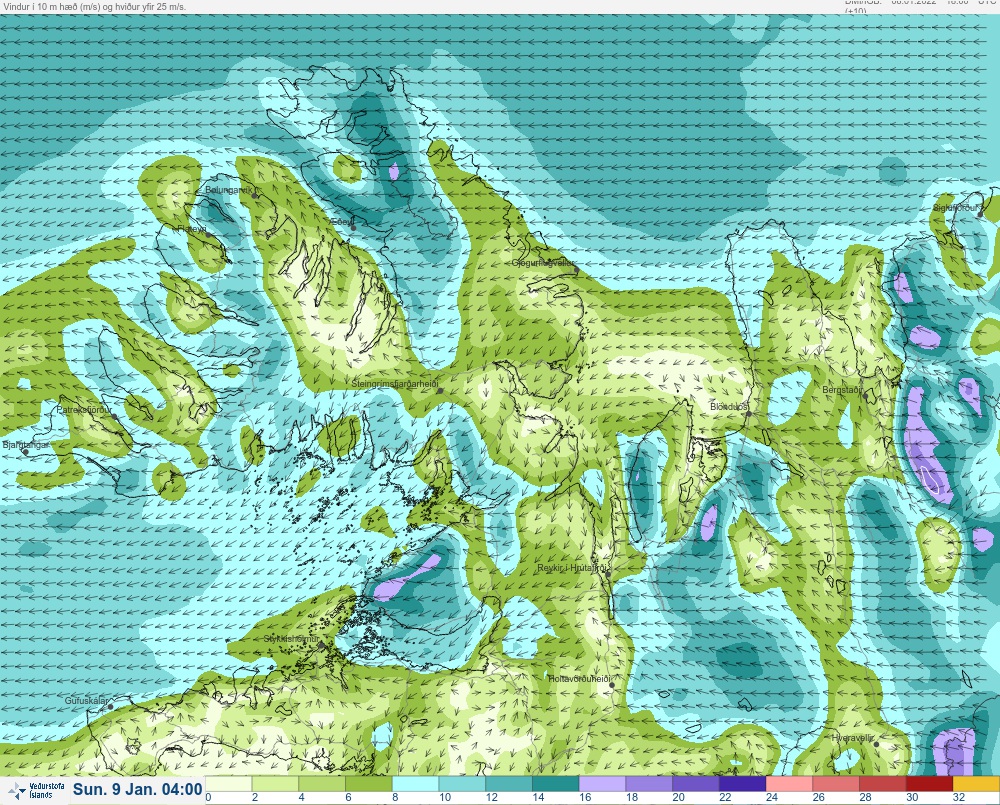Click the 0–2 m/s pale yellow legend swatch
The image size is (1000, 805).
coord(228,783)
